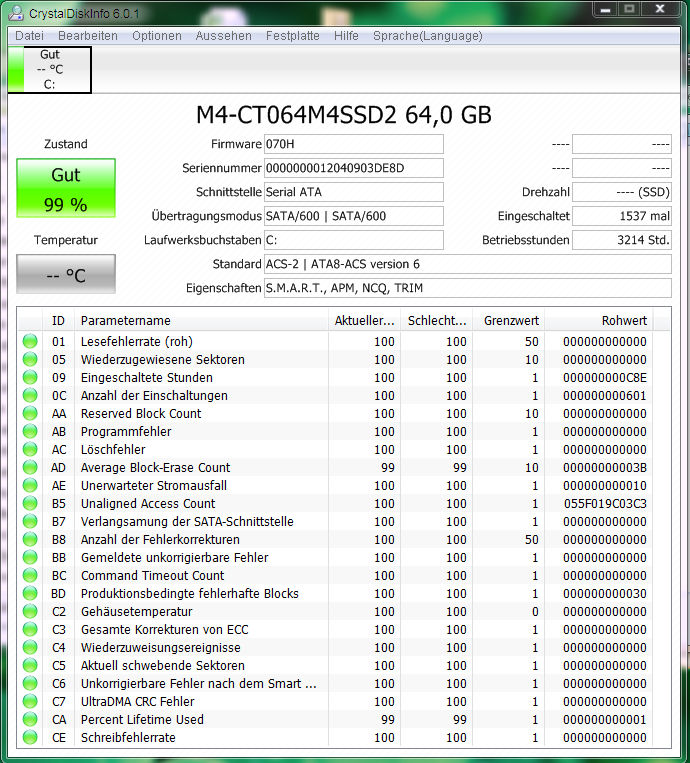Click status icon for Anzahl der Fehlerkorrekturen
This screenshot has height=763, width=690.
coord(30,539)
